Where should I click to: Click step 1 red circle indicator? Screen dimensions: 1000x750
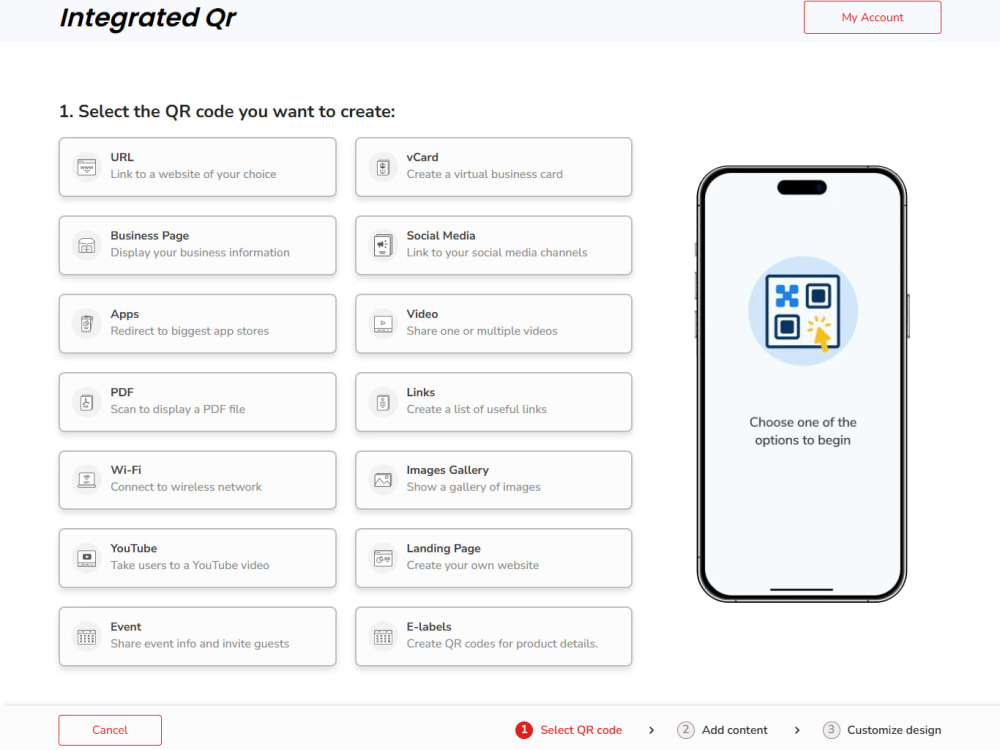(524, 730)
